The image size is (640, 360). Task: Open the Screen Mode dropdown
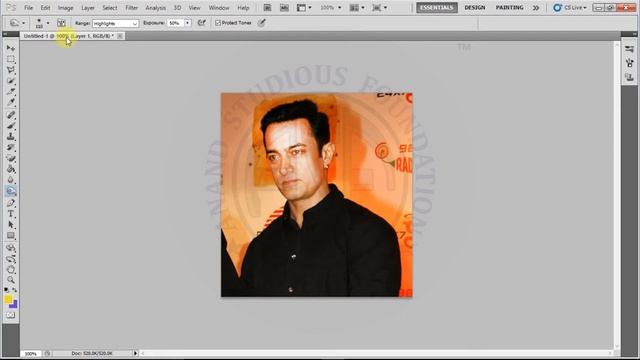(x=380, y=7)
